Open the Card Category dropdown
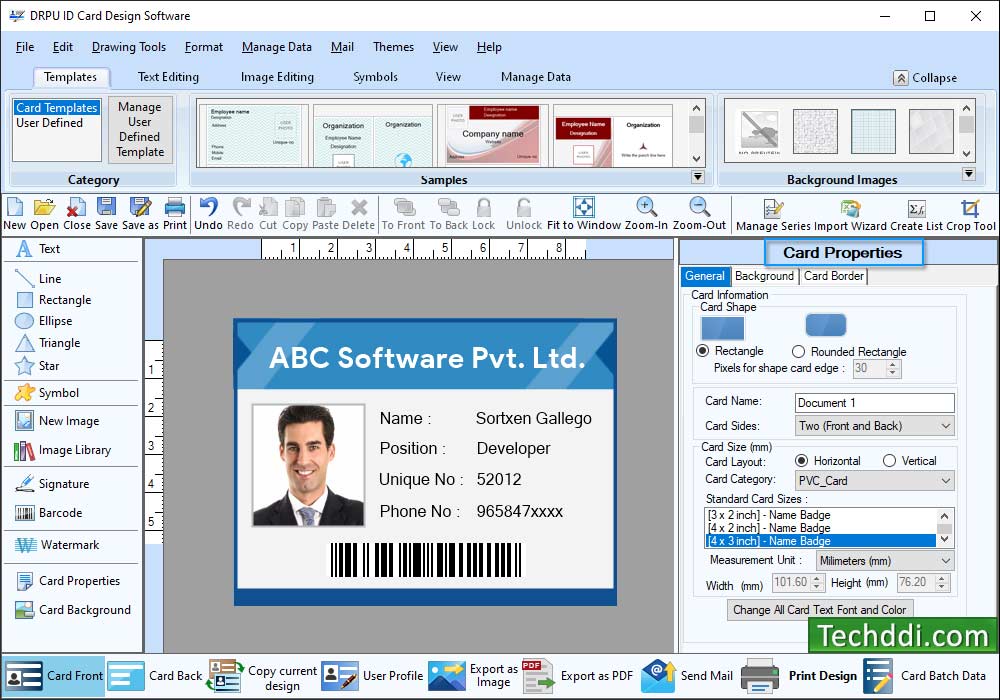The image size is (1000, 700). click(874, 481)
